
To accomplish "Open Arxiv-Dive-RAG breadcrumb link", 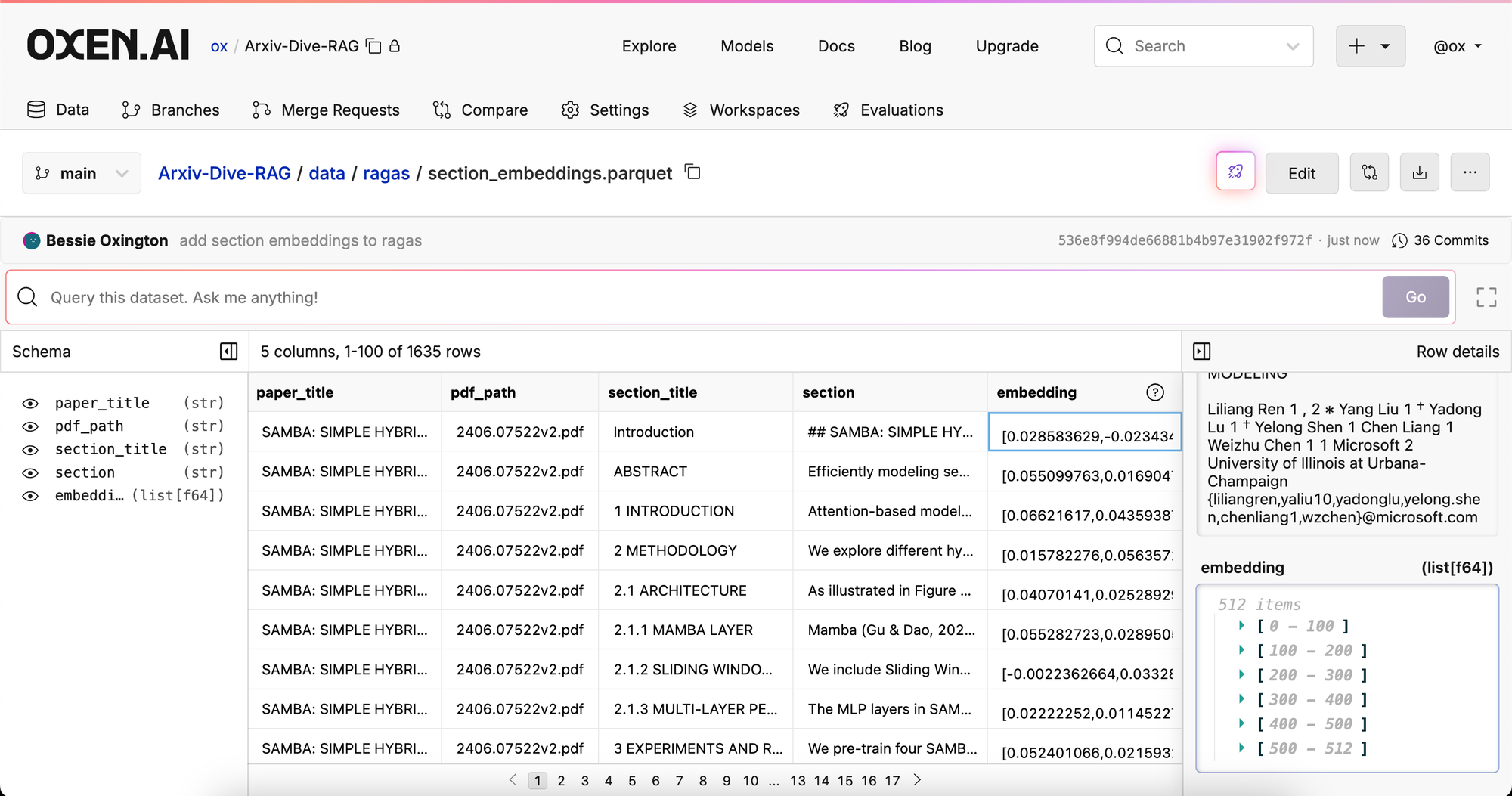I will 225,173.
